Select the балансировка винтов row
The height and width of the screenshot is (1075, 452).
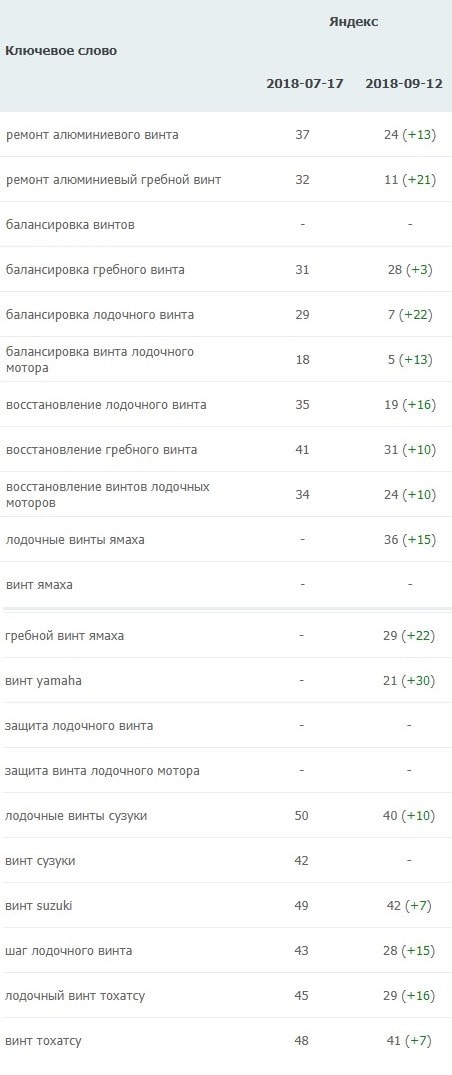226,224
